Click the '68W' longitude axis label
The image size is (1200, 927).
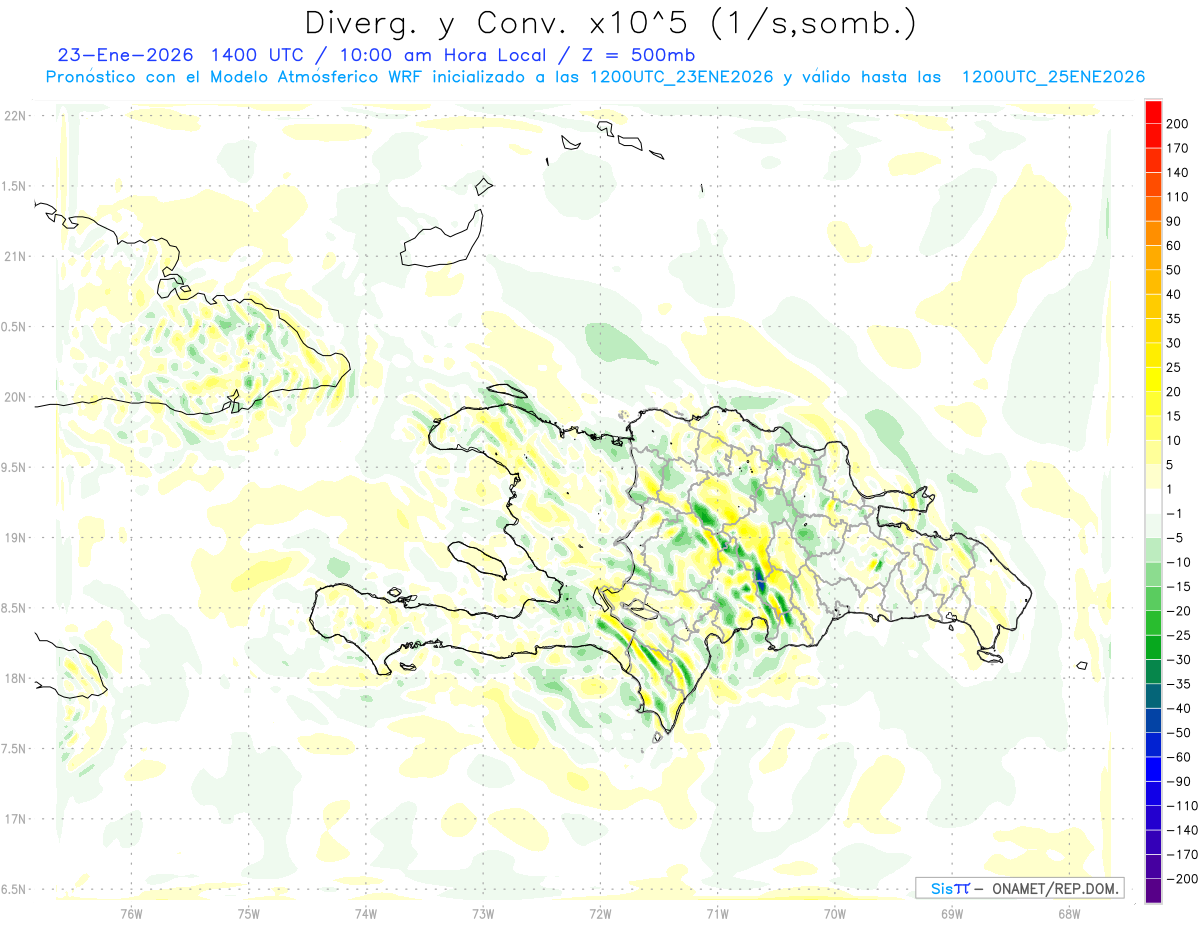pyautogui.click(x=1069, y=913)
